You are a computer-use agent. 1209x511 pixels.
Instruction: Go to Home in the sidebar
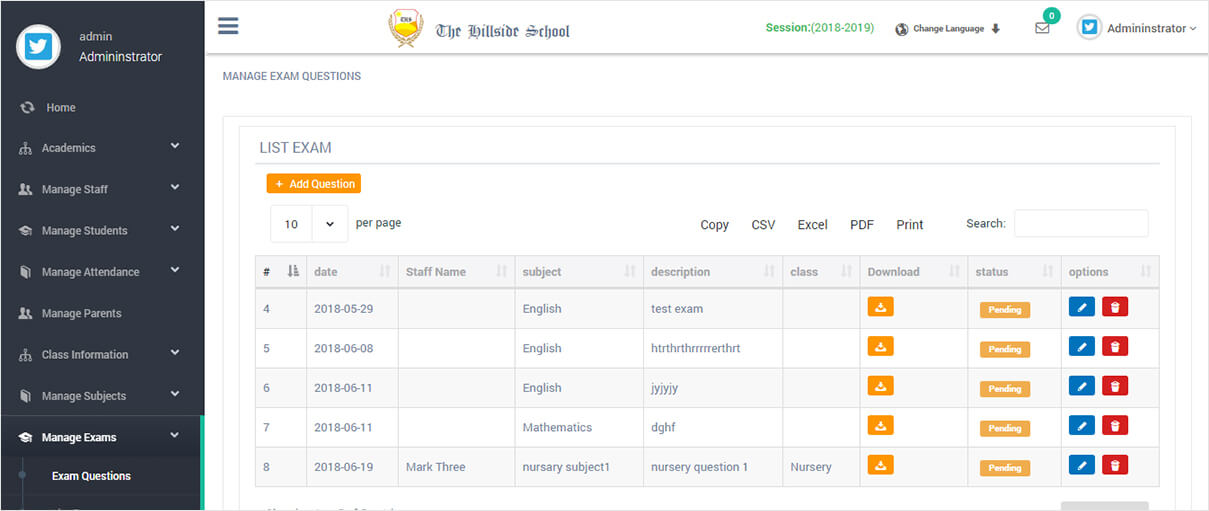click(x=60, y=108)
